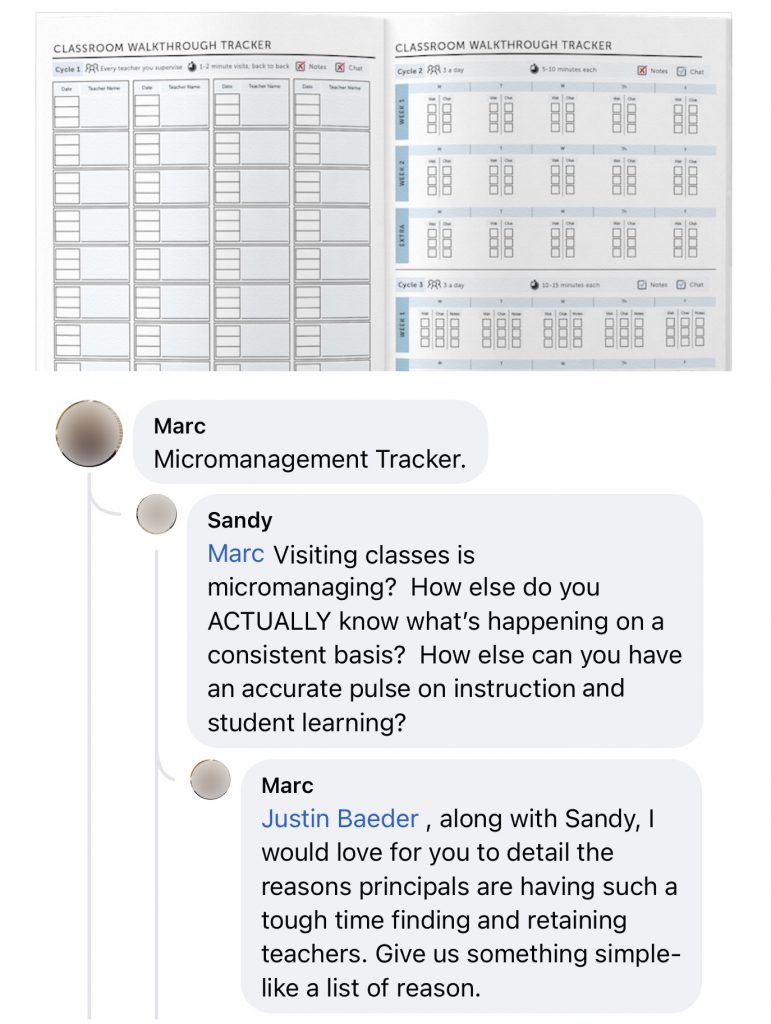Toggle the Cycle 2 Notes checkbox
Image resolution: width=771 pixels, height=1024 pixels.
642,71
